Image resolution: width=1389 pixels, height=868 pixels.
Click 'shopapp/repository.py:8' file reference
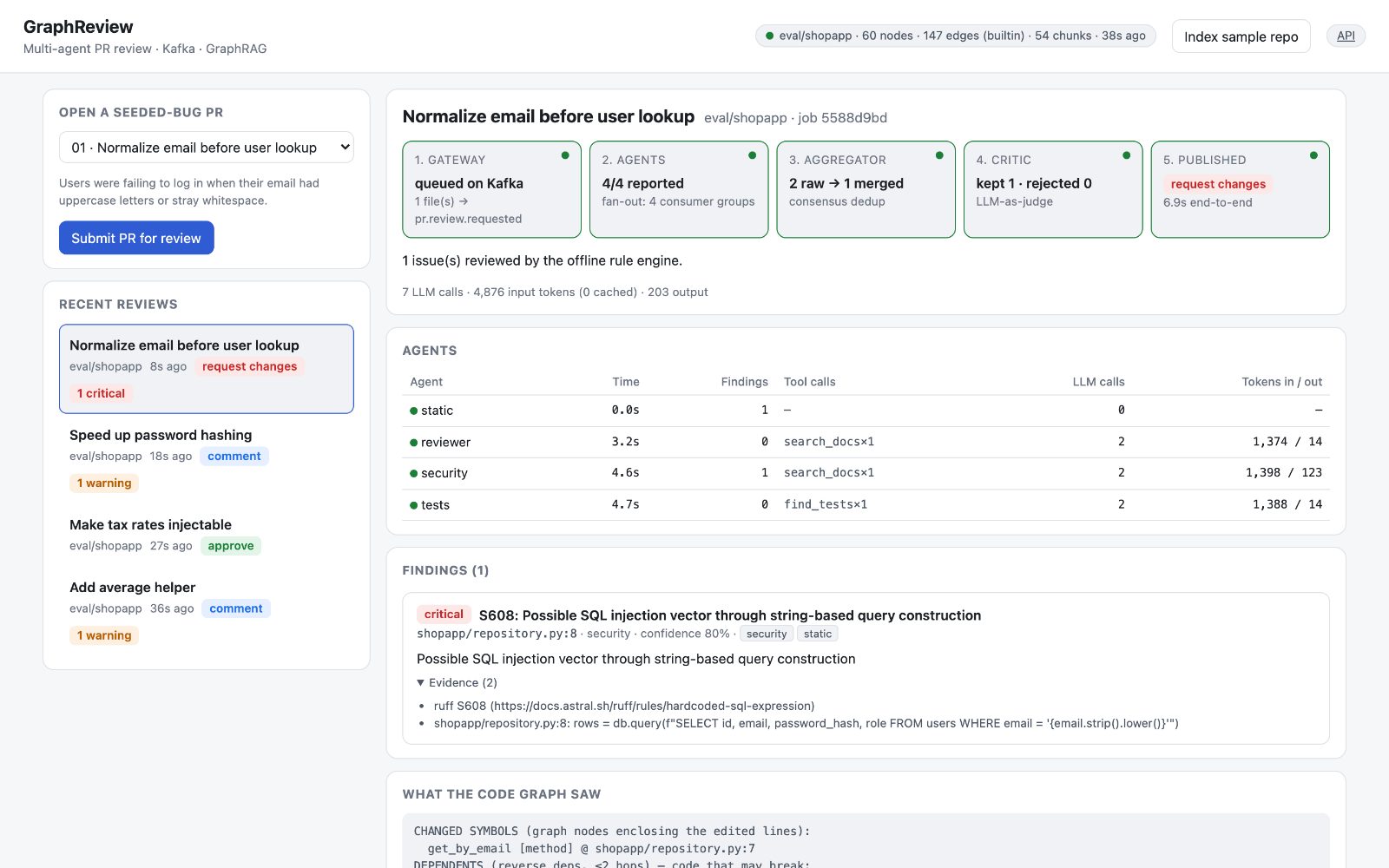coord(497,634)
